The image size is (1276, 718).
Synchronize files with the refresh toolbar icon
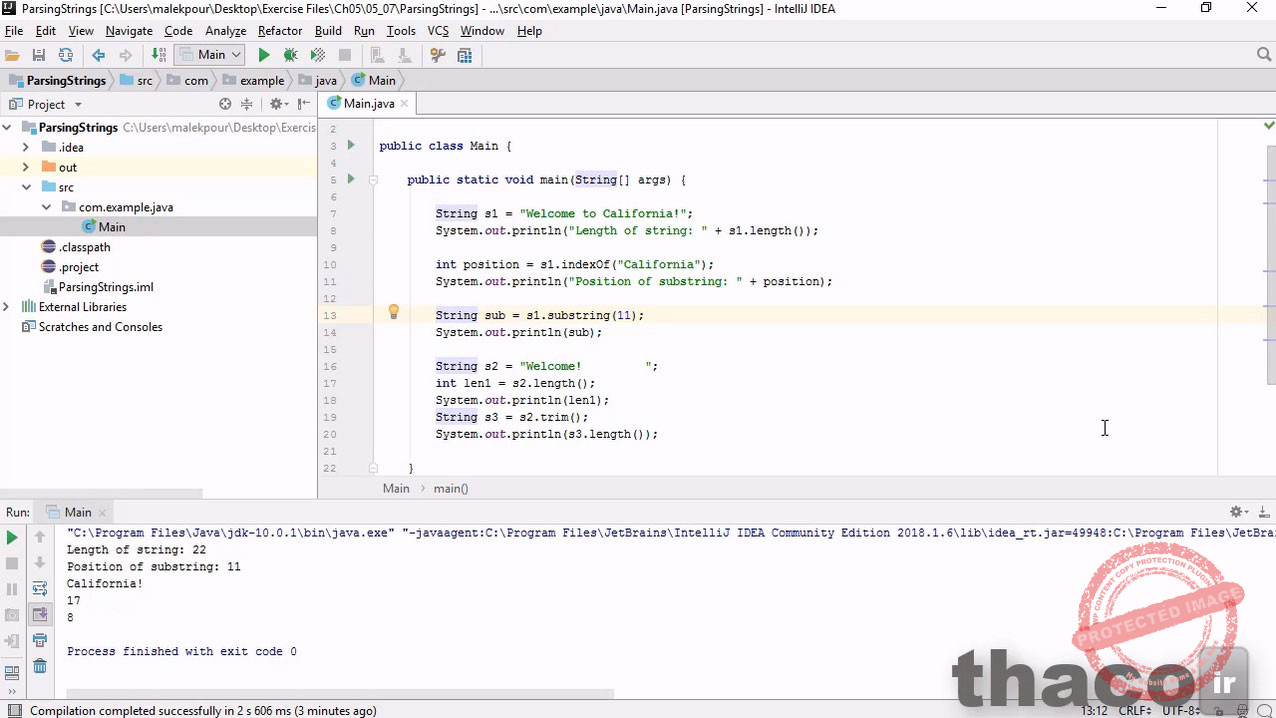[x=64, y=55]
